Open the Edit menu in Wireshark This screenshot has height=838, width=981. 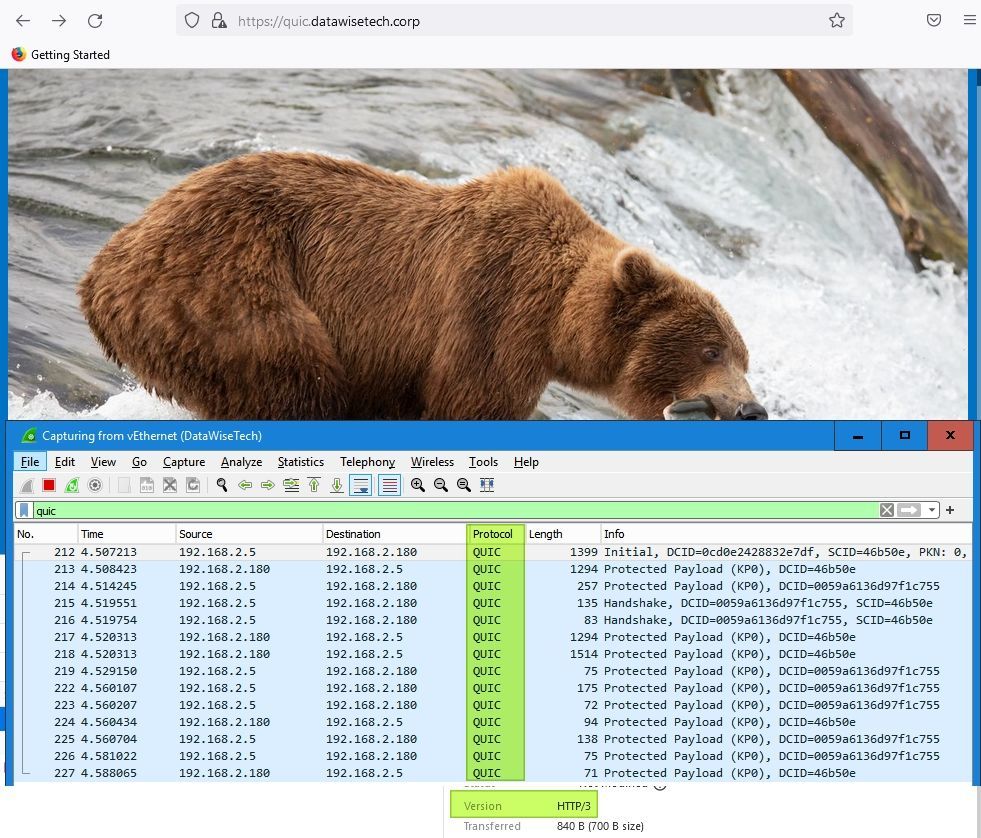click(x=64, y=462)
